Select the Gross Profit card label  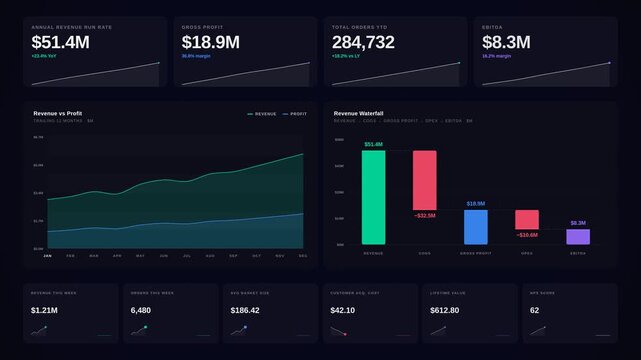(202, 27)
